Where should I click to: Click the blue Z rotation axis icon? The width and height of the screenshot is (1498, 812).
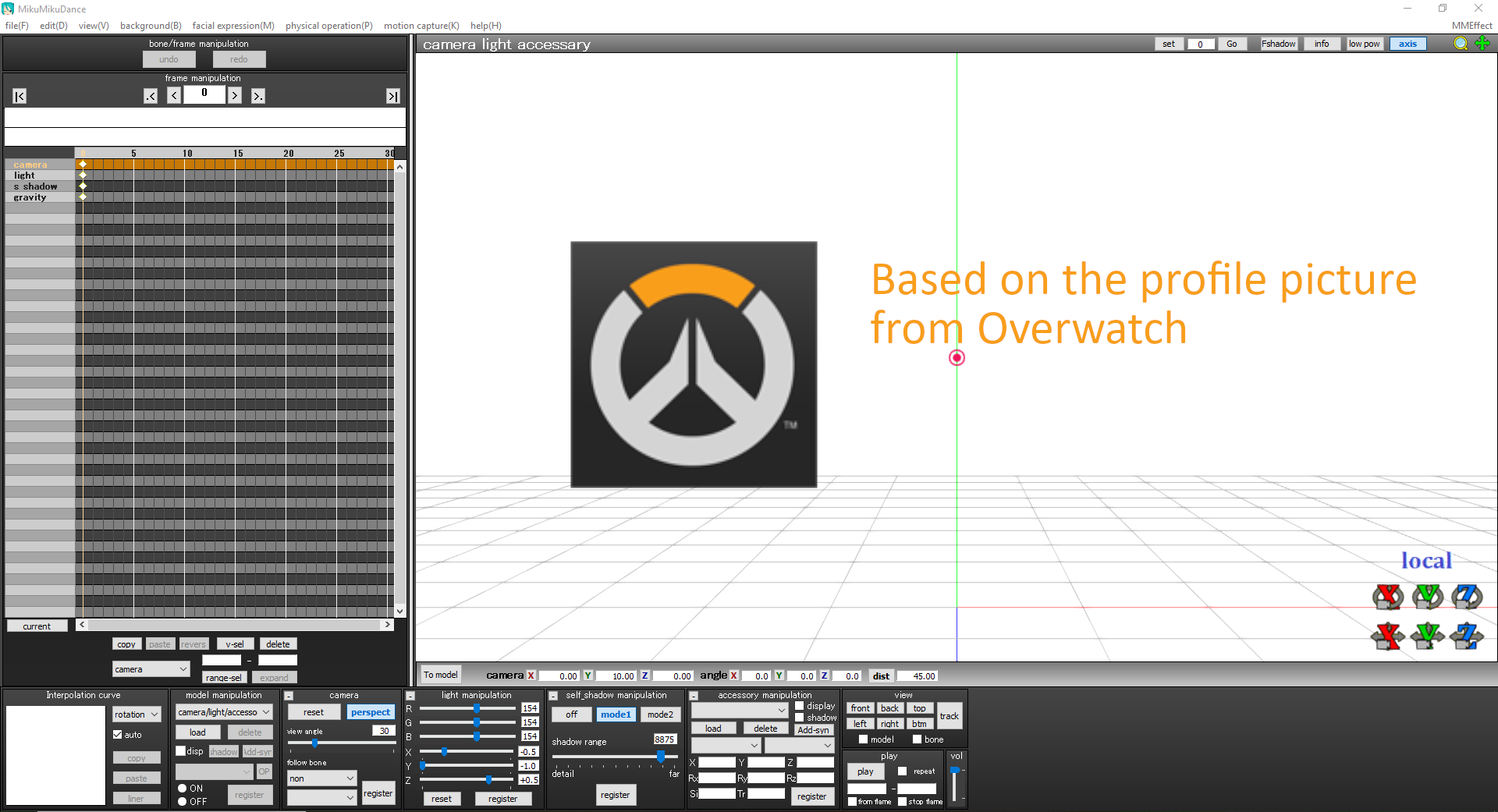[x=1467, y=597]
